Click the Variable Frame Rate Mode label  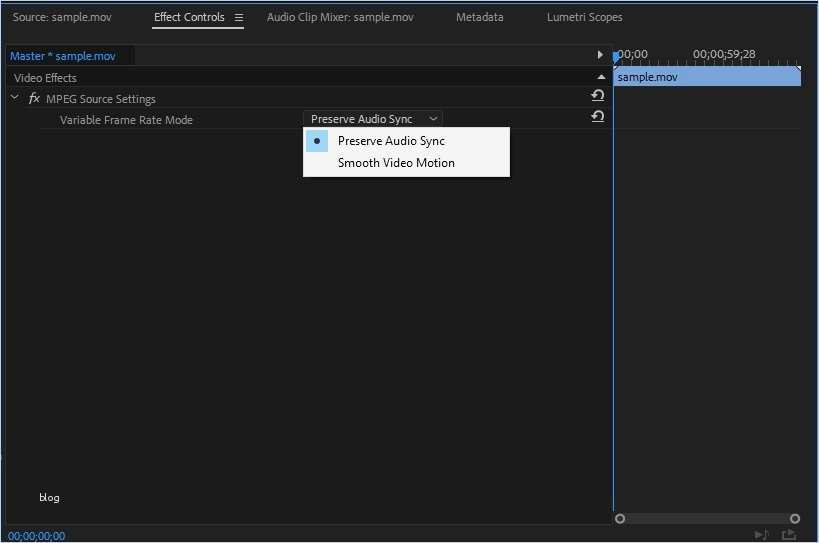(126, 120)
